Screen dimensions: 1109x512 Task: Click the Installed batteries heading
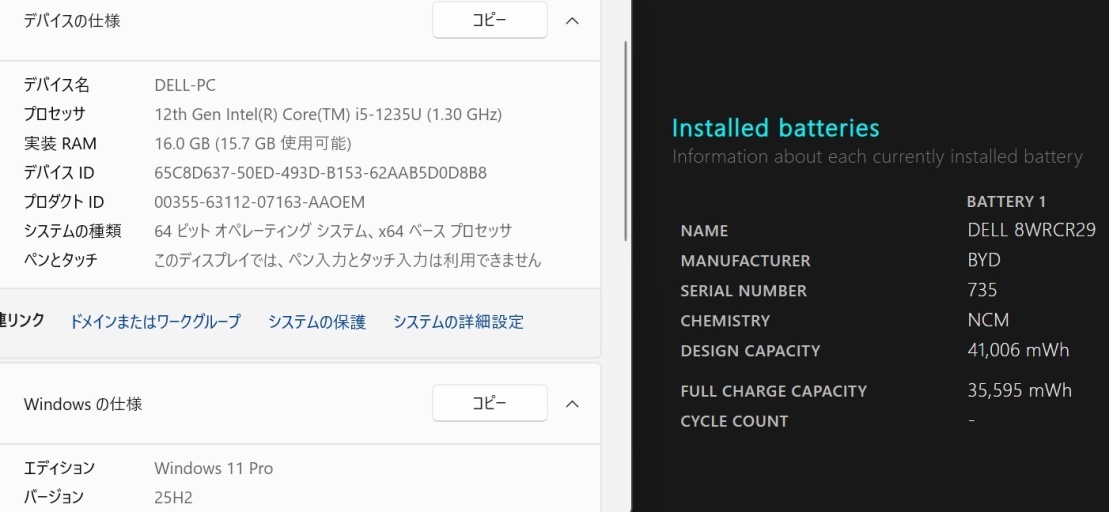[x=775, y=128]
